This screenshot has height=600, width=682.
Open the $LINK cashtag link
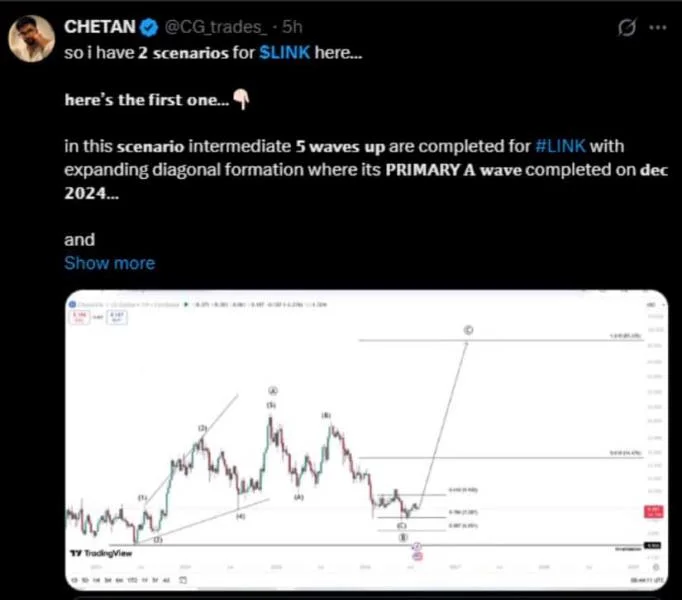(284, 53)
